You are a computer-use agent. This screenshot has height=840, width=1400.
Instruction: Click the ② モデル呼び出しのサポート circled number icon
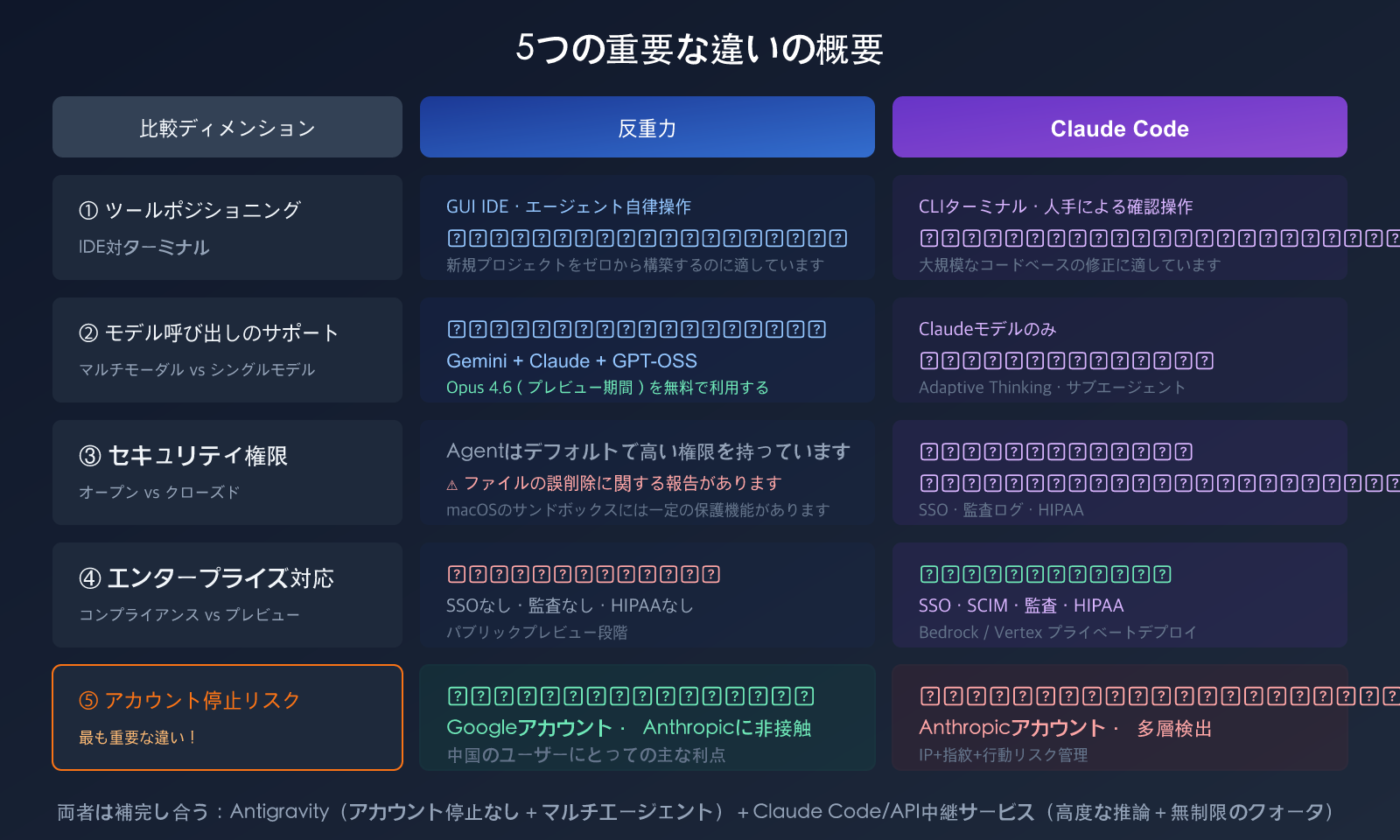tap(89, 332)
